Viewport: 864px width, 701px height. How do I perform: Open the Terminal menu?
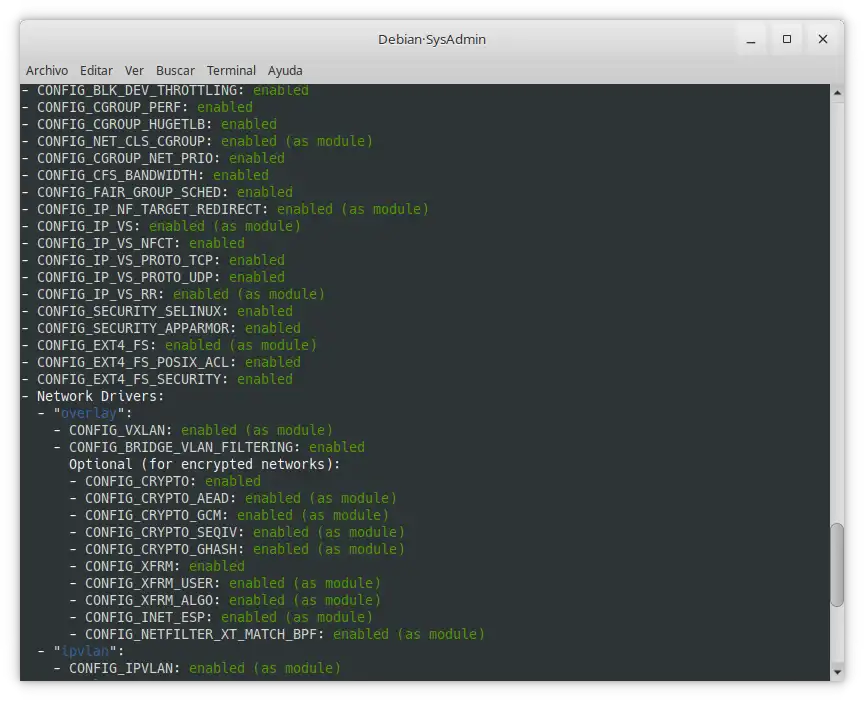coord(231,71)
